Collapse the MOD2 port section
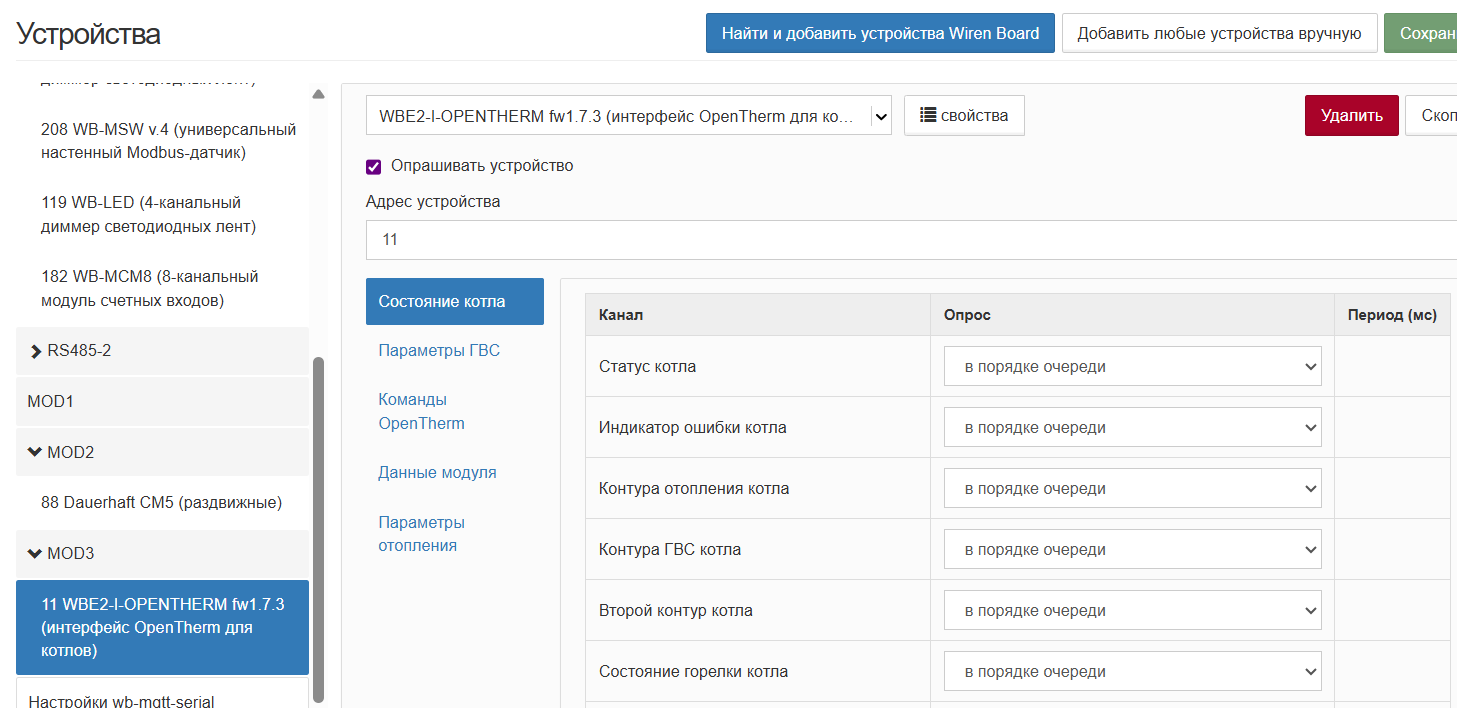Screen dimensions: 1457x708 tap(36, 453)
